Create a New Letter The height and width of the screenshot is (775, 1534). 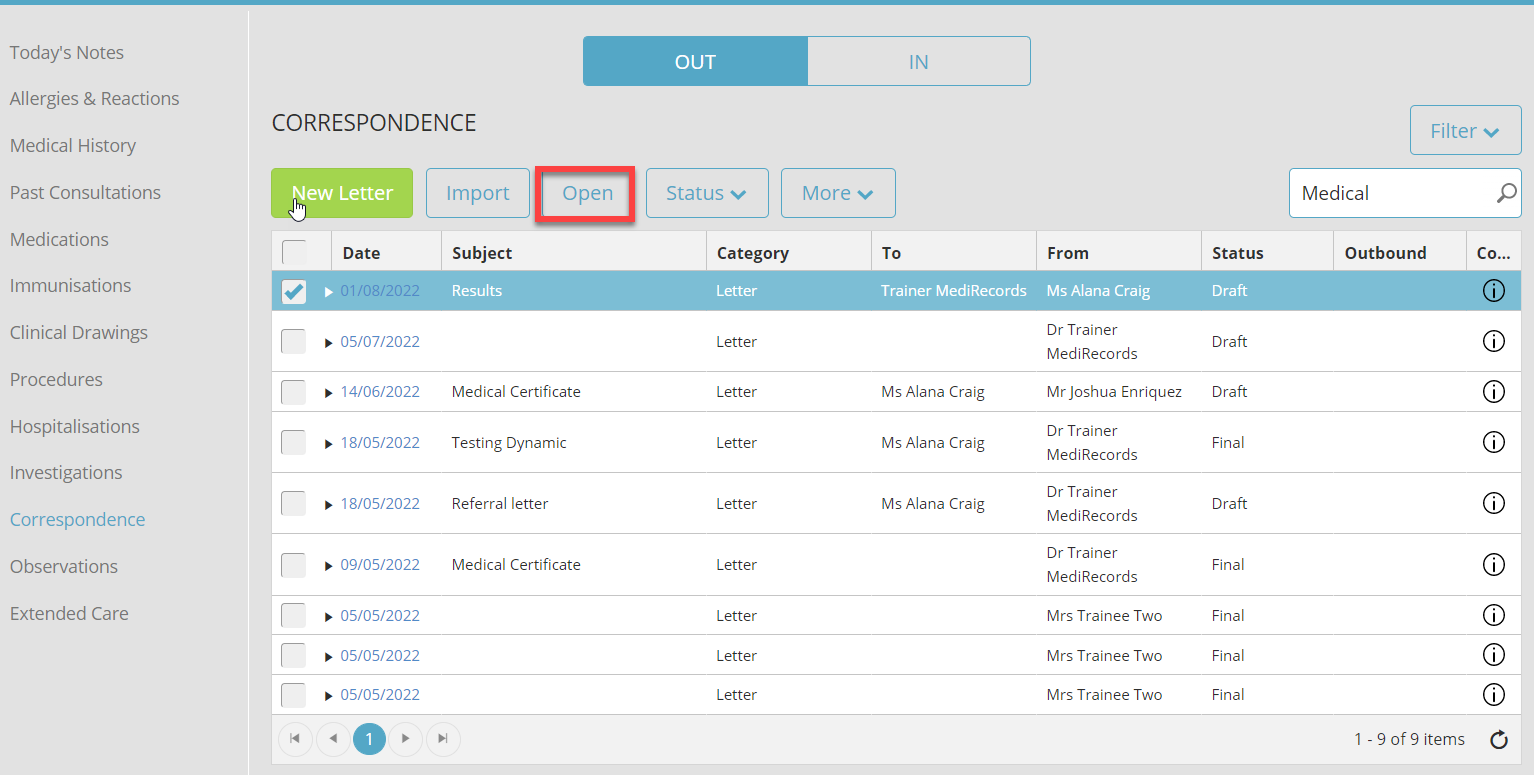tap(342, 193)
